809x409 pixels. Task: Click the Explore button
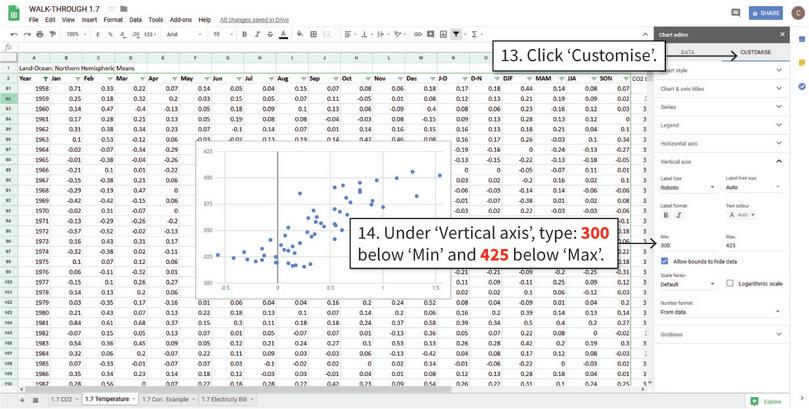coord(767,401)
